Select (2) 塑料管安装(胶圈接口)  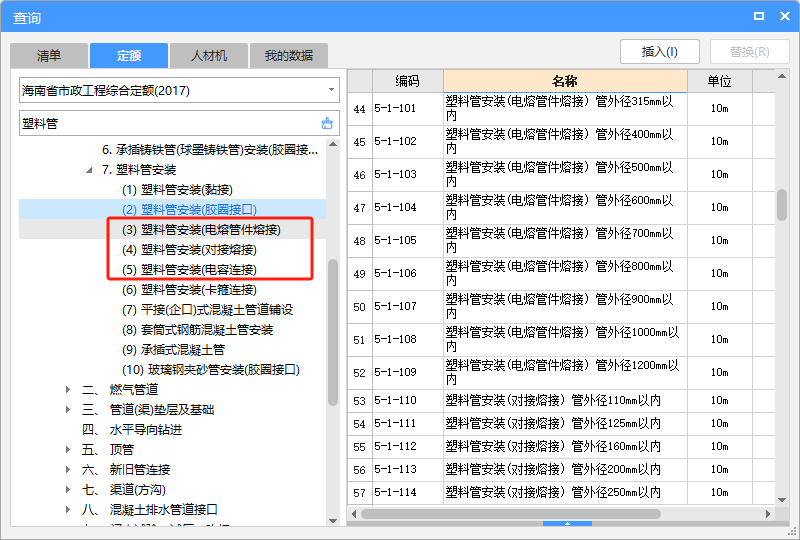click(189, 210)
